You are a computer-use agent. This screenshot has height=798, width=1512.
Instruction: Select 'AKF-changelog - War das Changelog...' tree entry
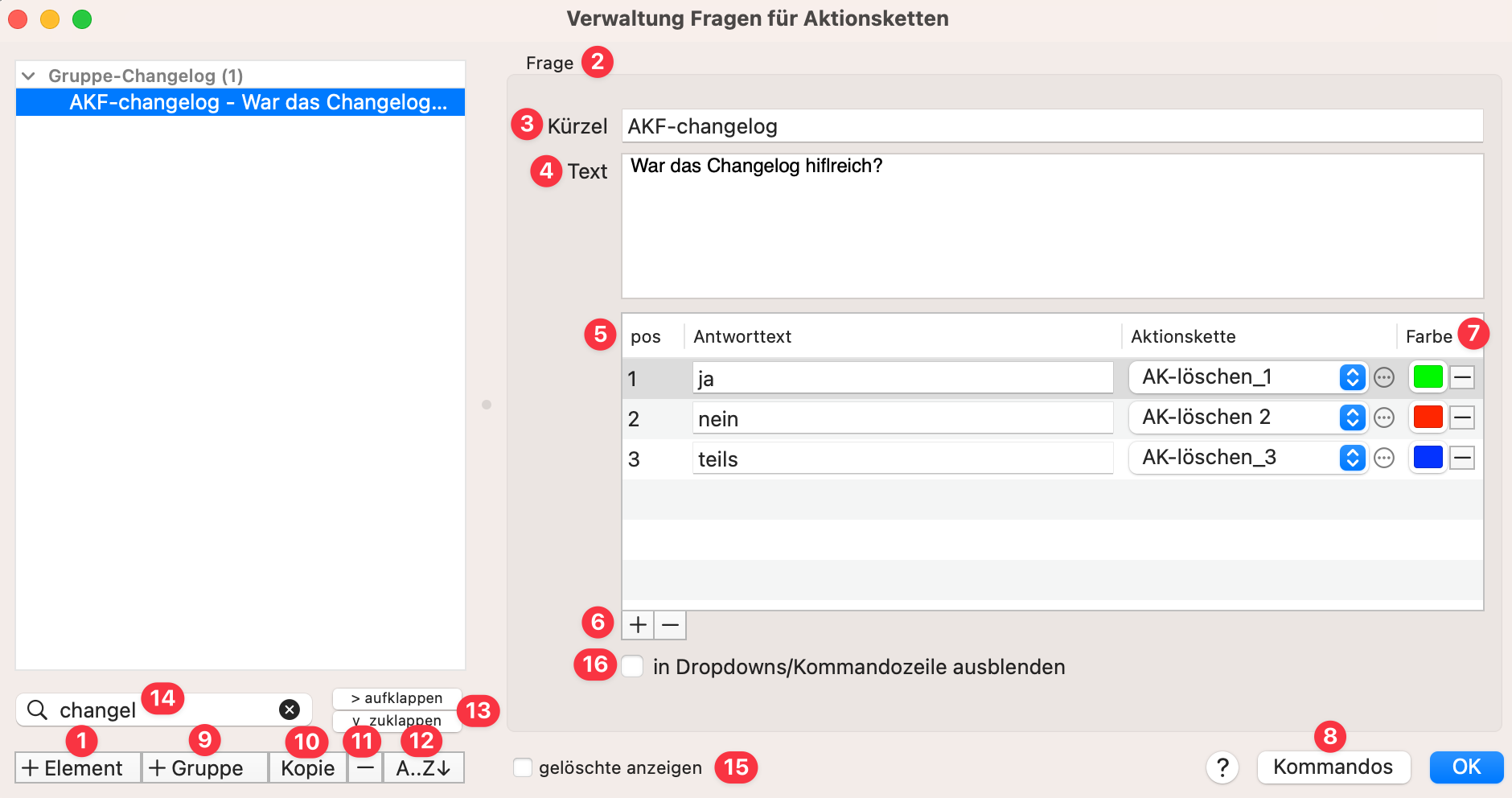click(x=240, y=102)
